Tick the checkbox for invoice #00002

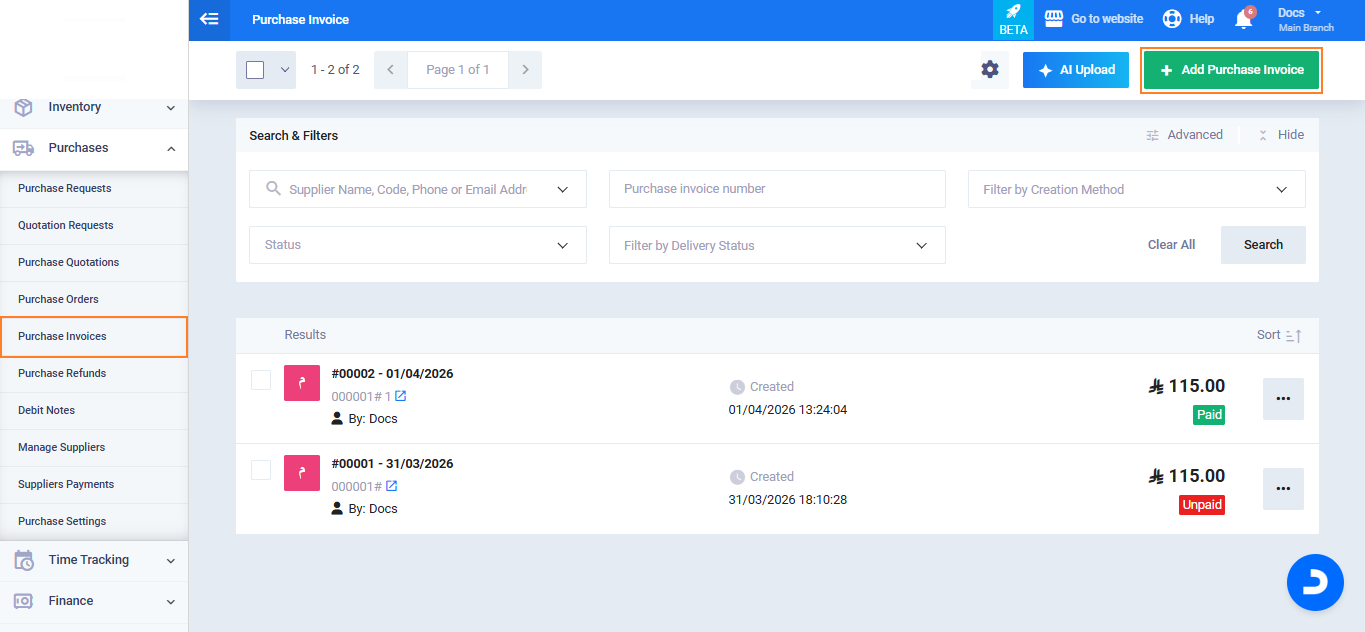point(261,380)
